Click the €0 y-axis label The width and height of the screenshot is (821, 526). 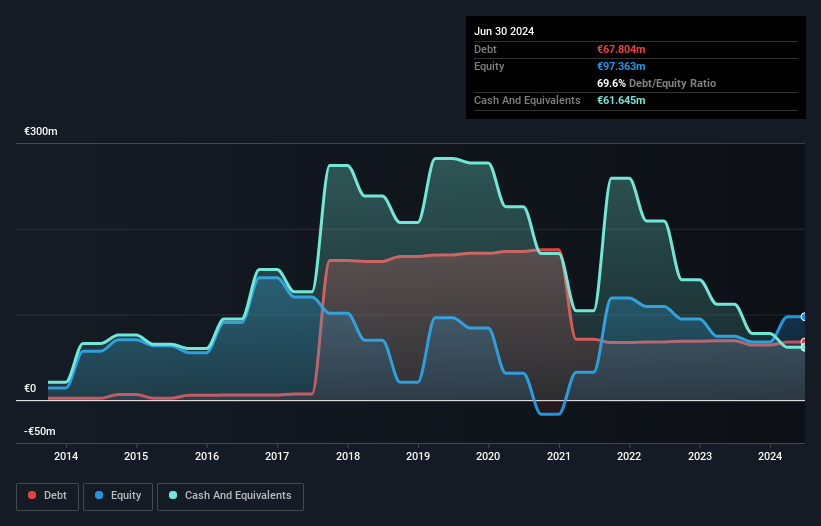pyautogui.click(x=30, y=388)
